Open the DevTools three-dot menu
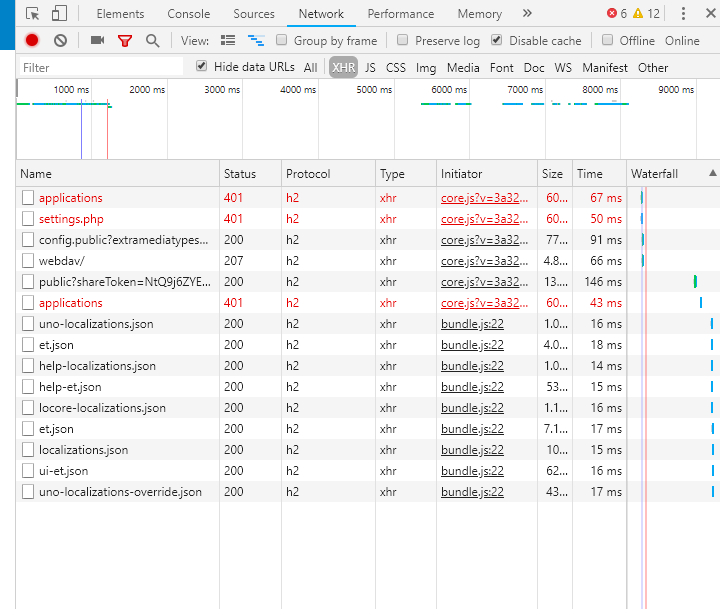 click(x=683, y=13)
